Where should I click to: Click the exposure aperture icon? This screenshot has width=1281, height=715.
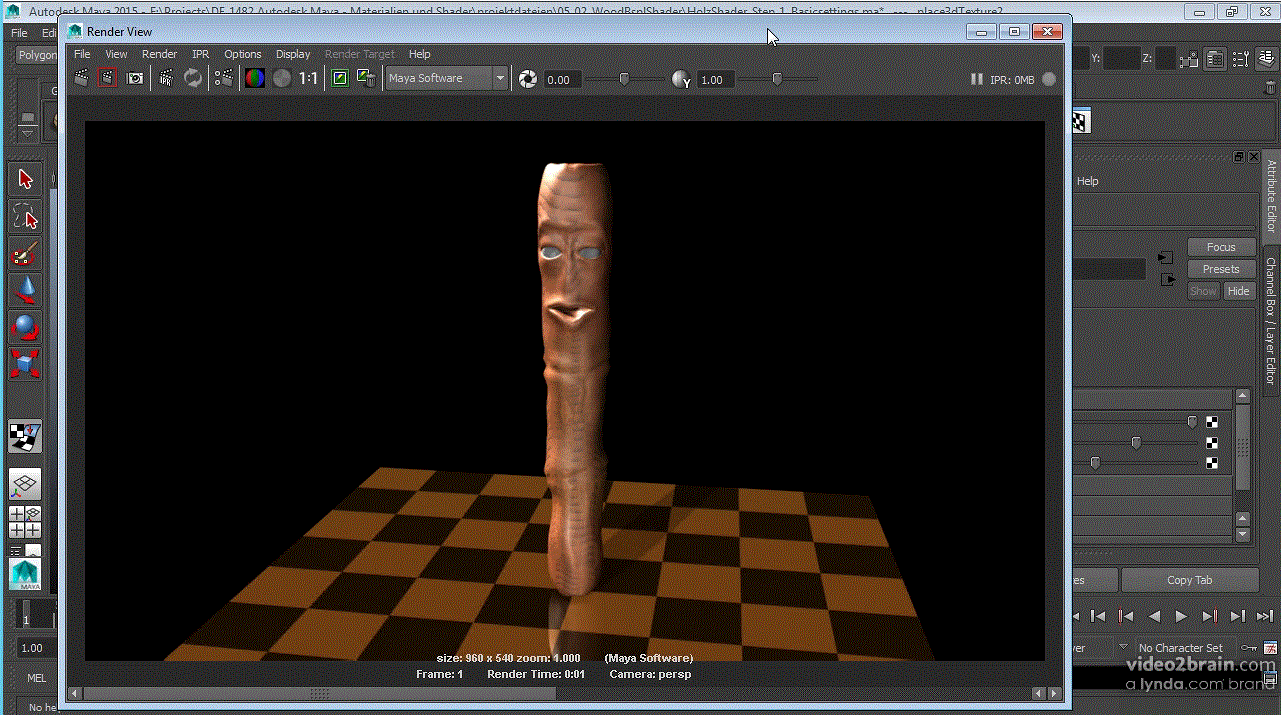point(527,79)
